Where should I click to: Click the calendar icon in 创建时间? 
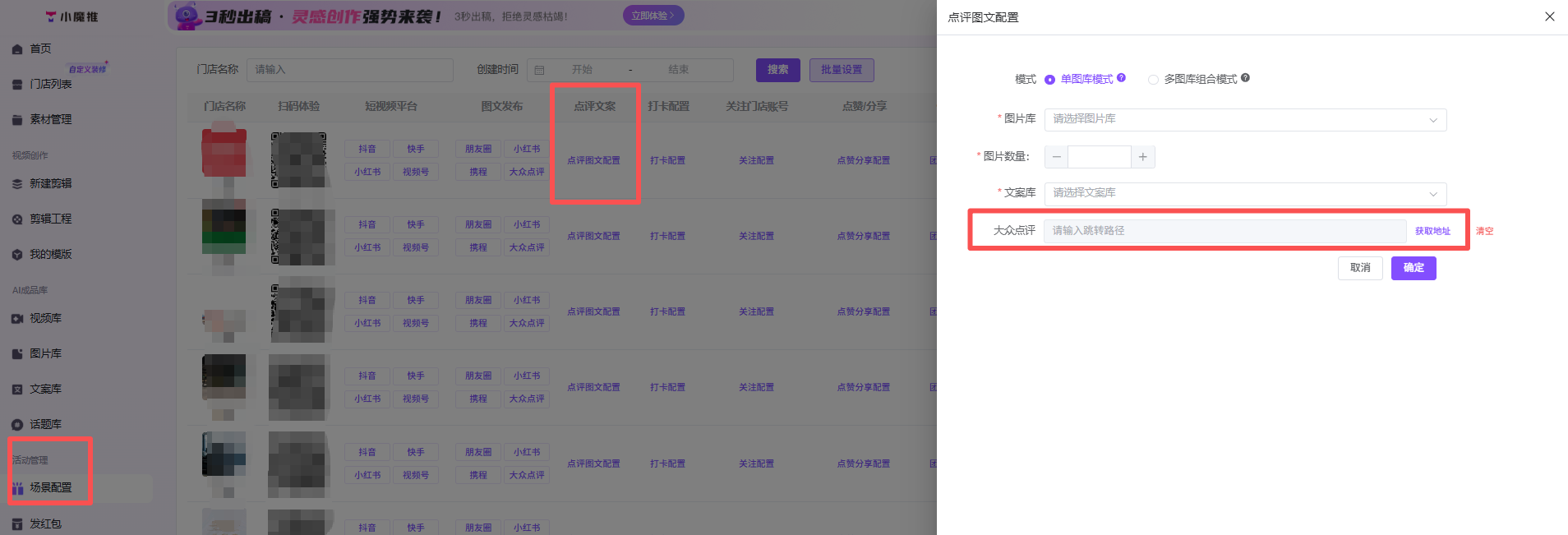click(539, 71)
